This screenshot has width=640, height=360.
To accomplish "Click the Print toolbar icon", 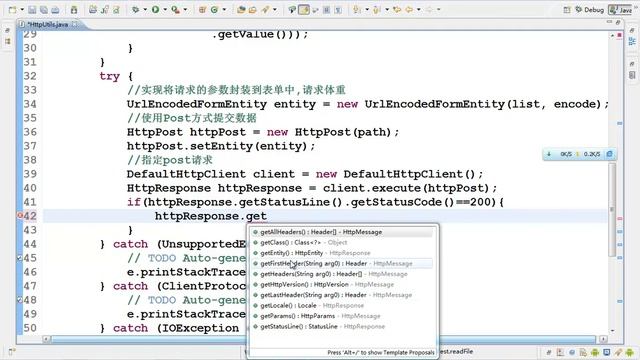I will [55, 9].
